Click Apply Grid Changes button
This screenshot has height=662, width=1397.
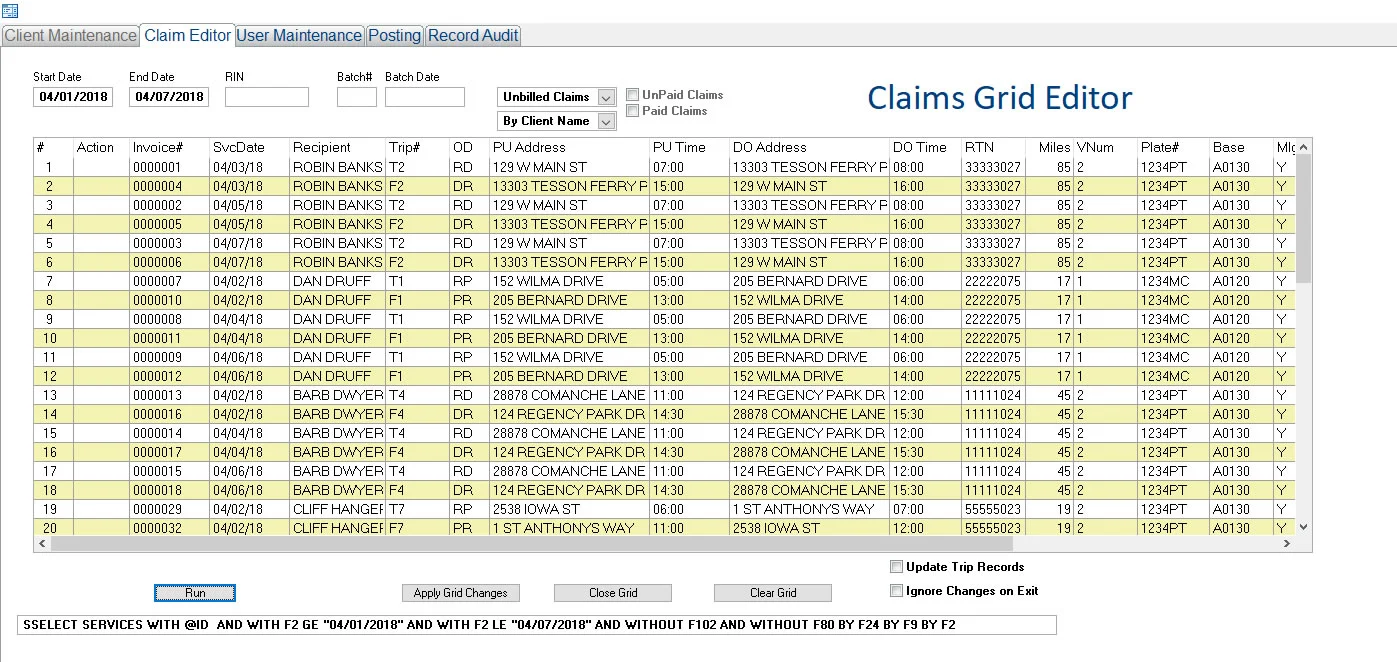point(461,593)
